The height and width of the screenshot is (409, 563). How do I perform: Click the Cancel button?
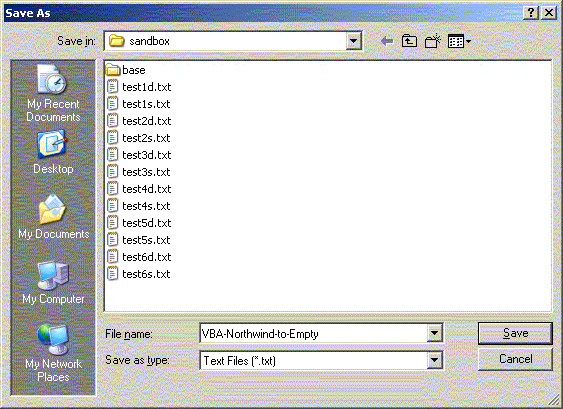tap(515, 359)
